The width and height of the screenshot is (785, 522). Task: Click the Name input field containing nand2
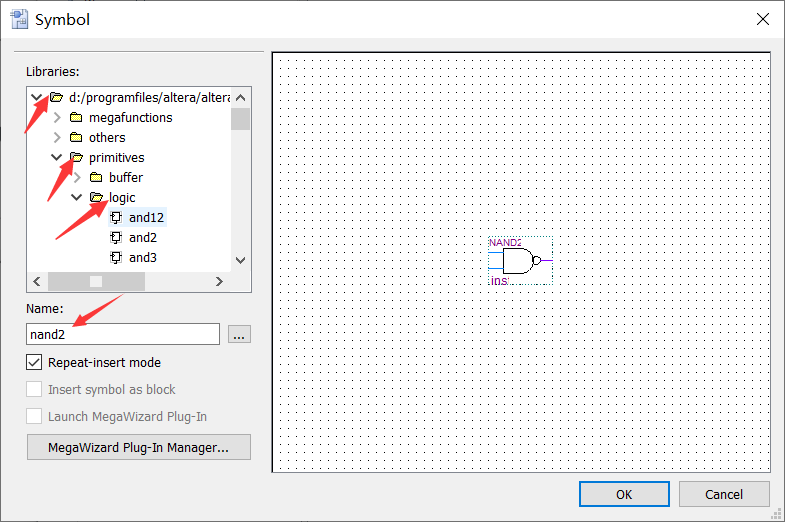tap(123, 334)
